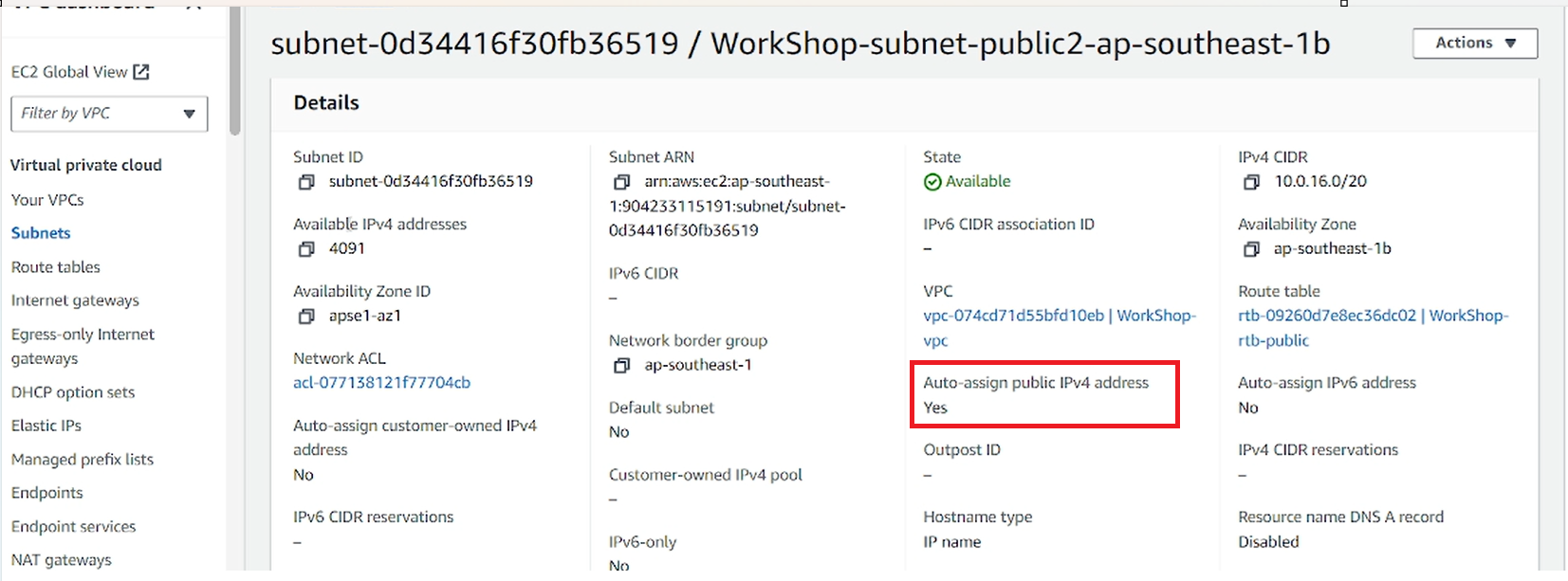Go to NAT gateways
This screenshot has height=581, width=1568.
point(62,560)
